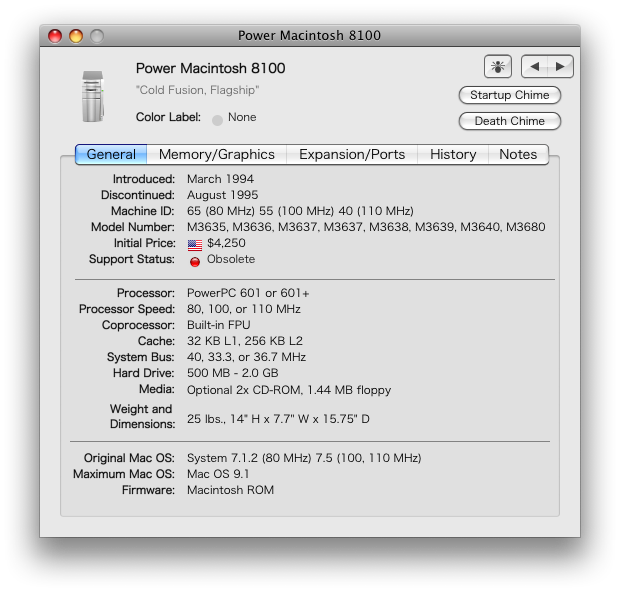
Task: Play the Death Chime
Action: (510, 121)
